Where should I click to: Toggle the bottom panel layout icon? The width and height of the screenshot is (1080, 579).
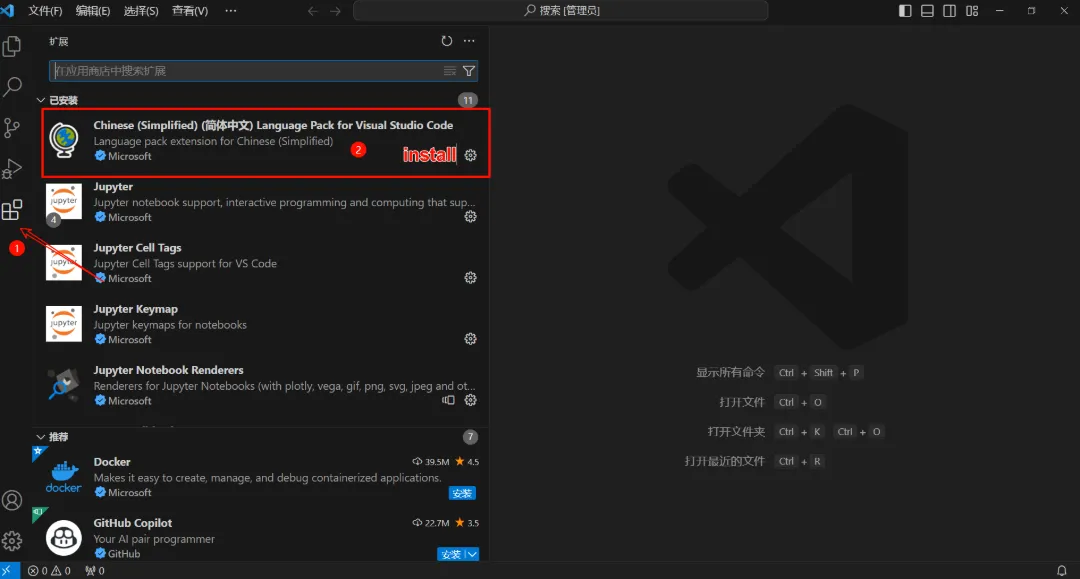927,11
